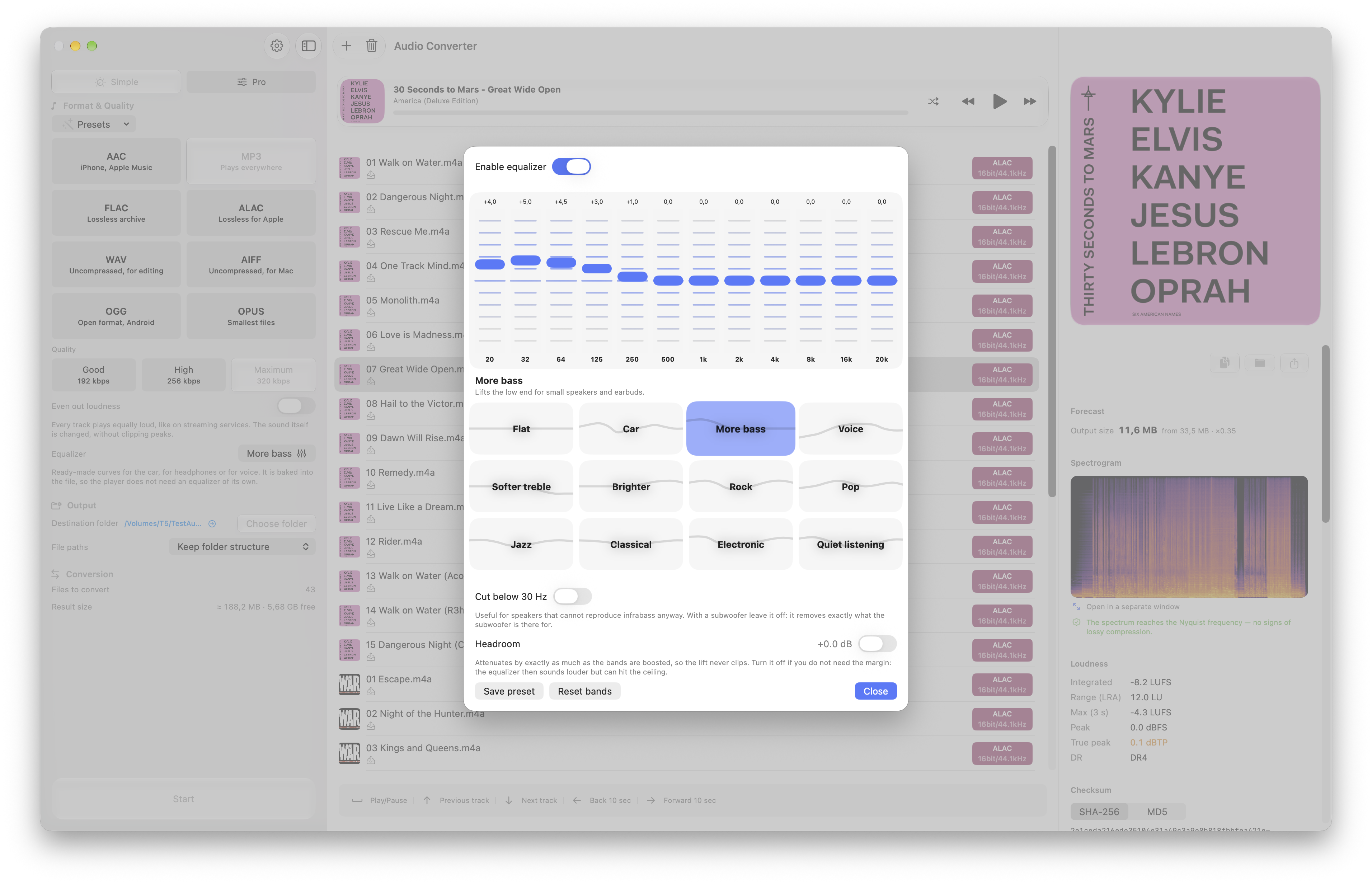Screen dimensions: 1372x884
Task: Click the large KYLIE ELVIS album cover
Action: tap(1195, 201)
